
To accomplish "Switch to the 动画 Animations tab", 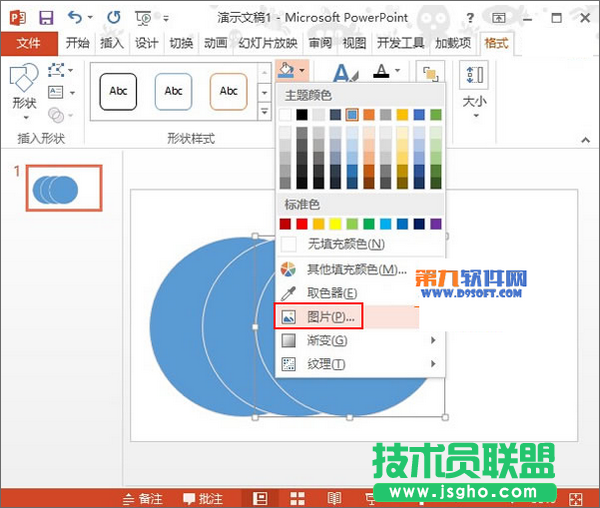I will 215,43.
